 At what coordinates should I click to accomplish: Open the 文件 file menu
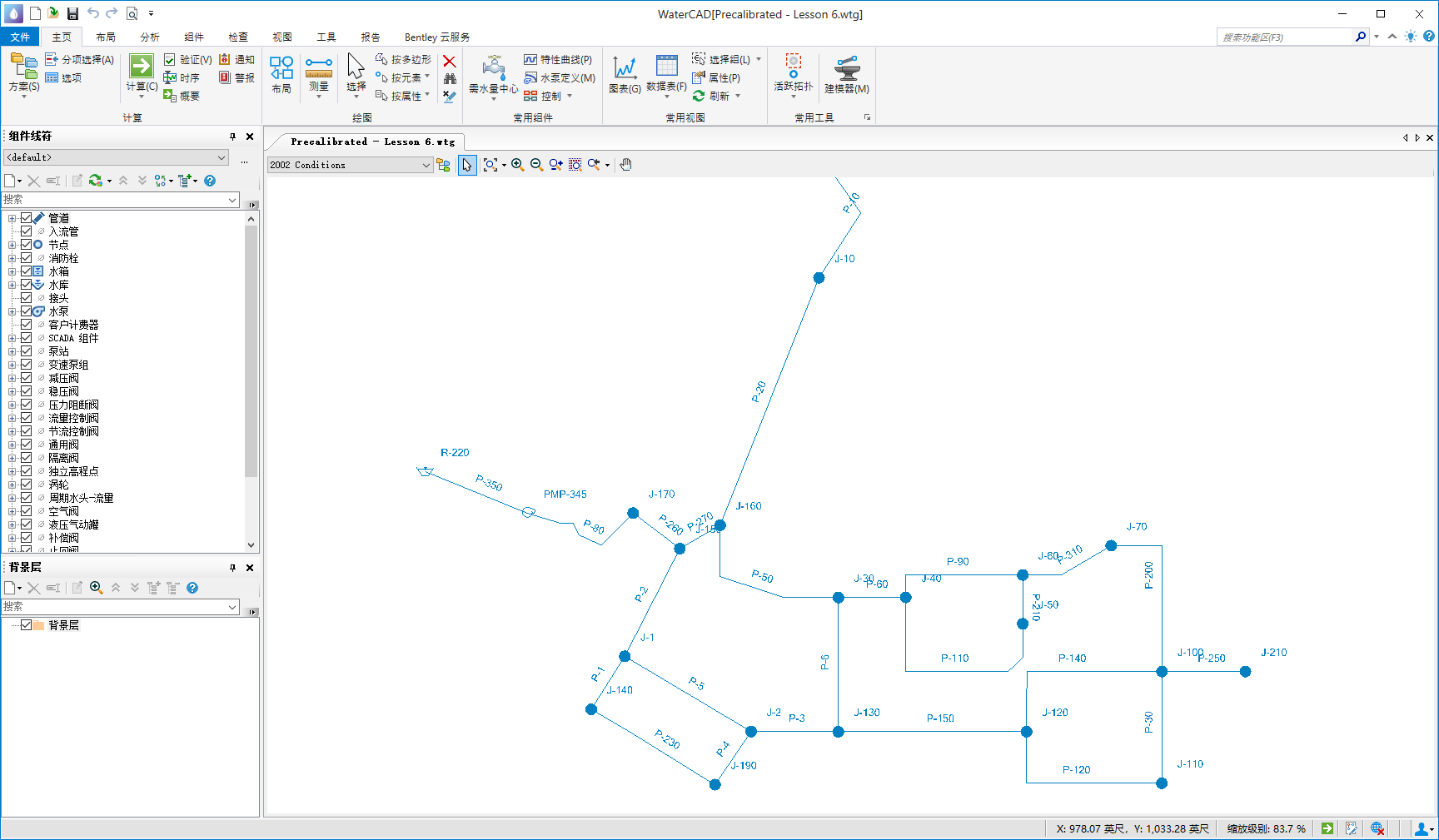pos(20,37)
